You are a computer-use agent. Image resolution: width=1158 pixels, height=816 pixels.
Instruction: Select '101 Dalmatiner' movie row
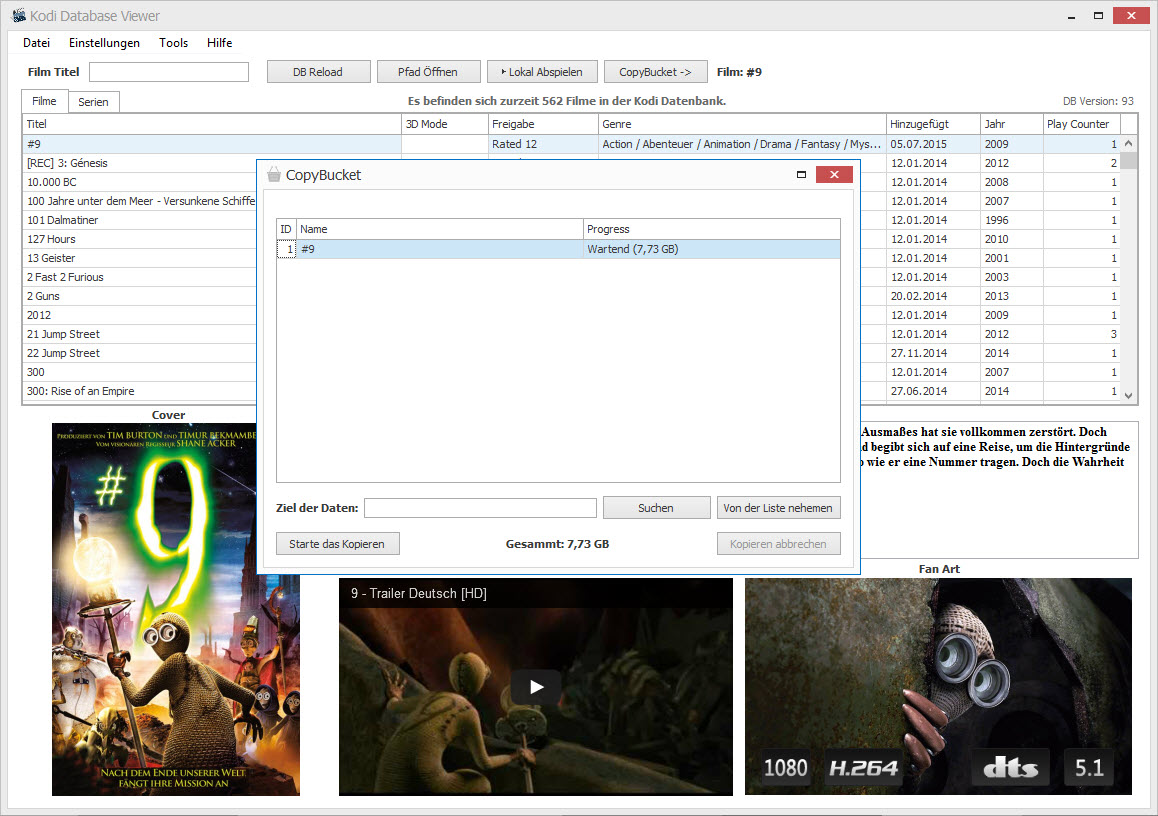pos(140,220)
